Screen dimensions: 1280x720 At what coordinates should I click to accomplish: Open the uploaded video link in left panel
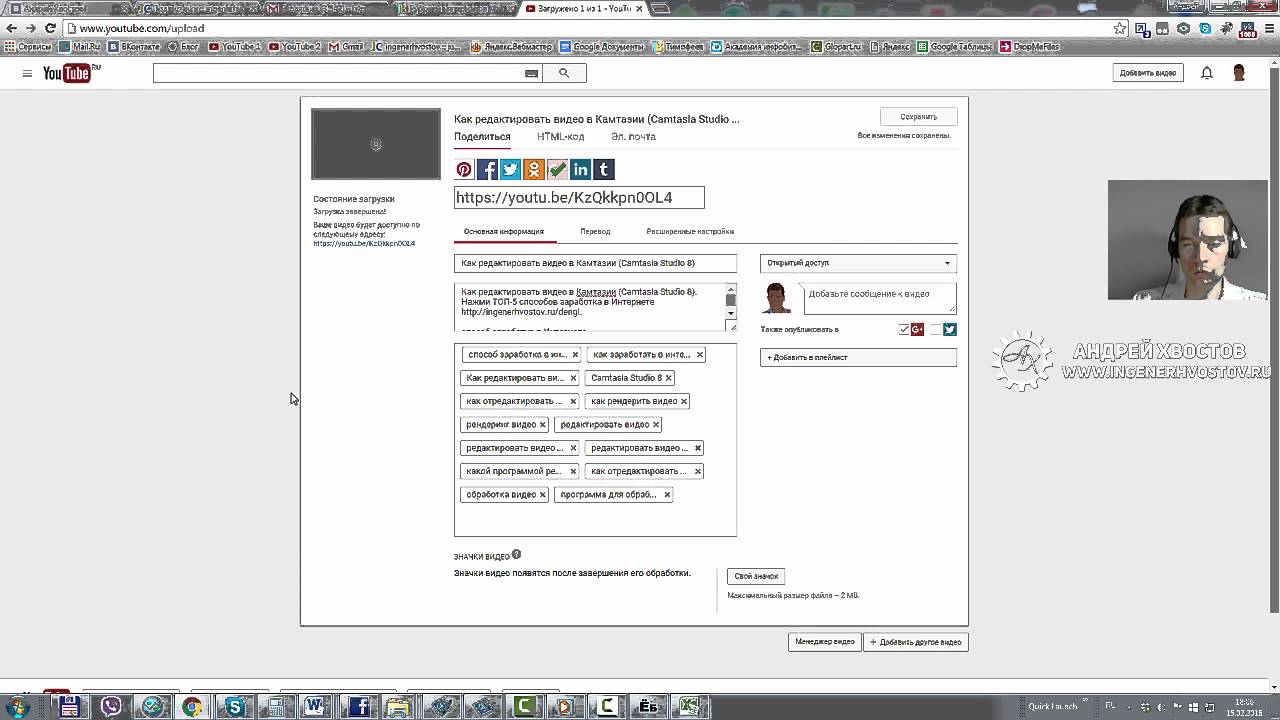click(x=364, y=244)
